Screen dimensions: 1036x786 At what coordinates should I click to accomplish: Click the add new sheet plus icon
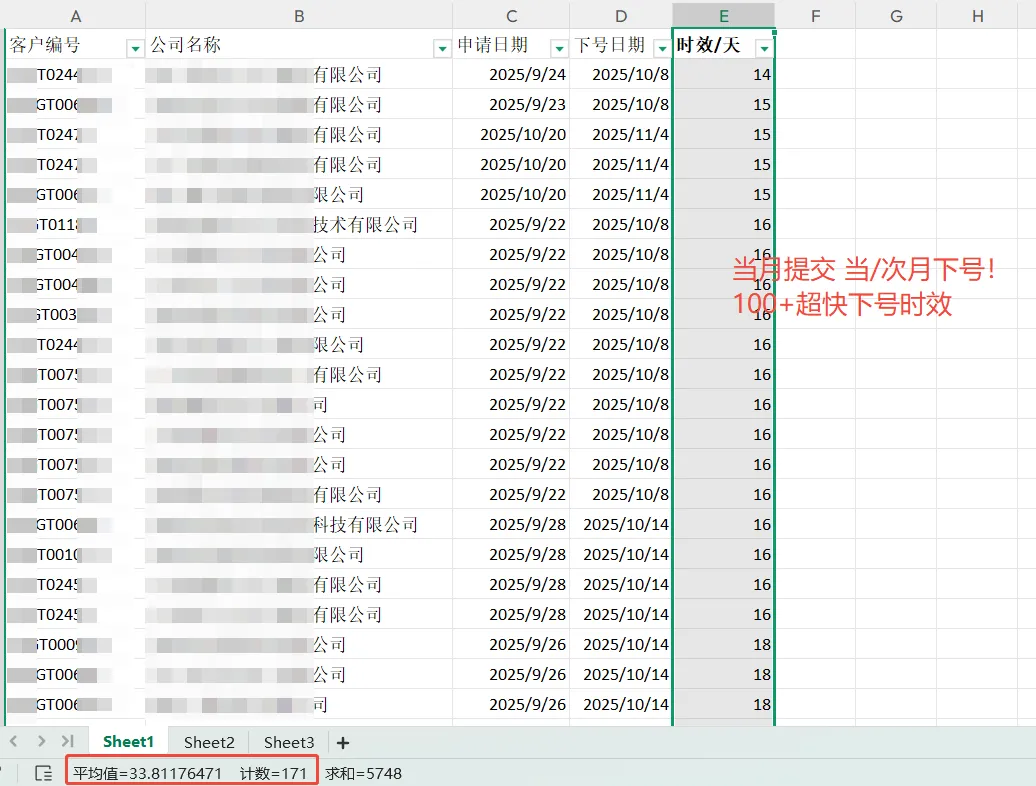(x=343, y=743)
